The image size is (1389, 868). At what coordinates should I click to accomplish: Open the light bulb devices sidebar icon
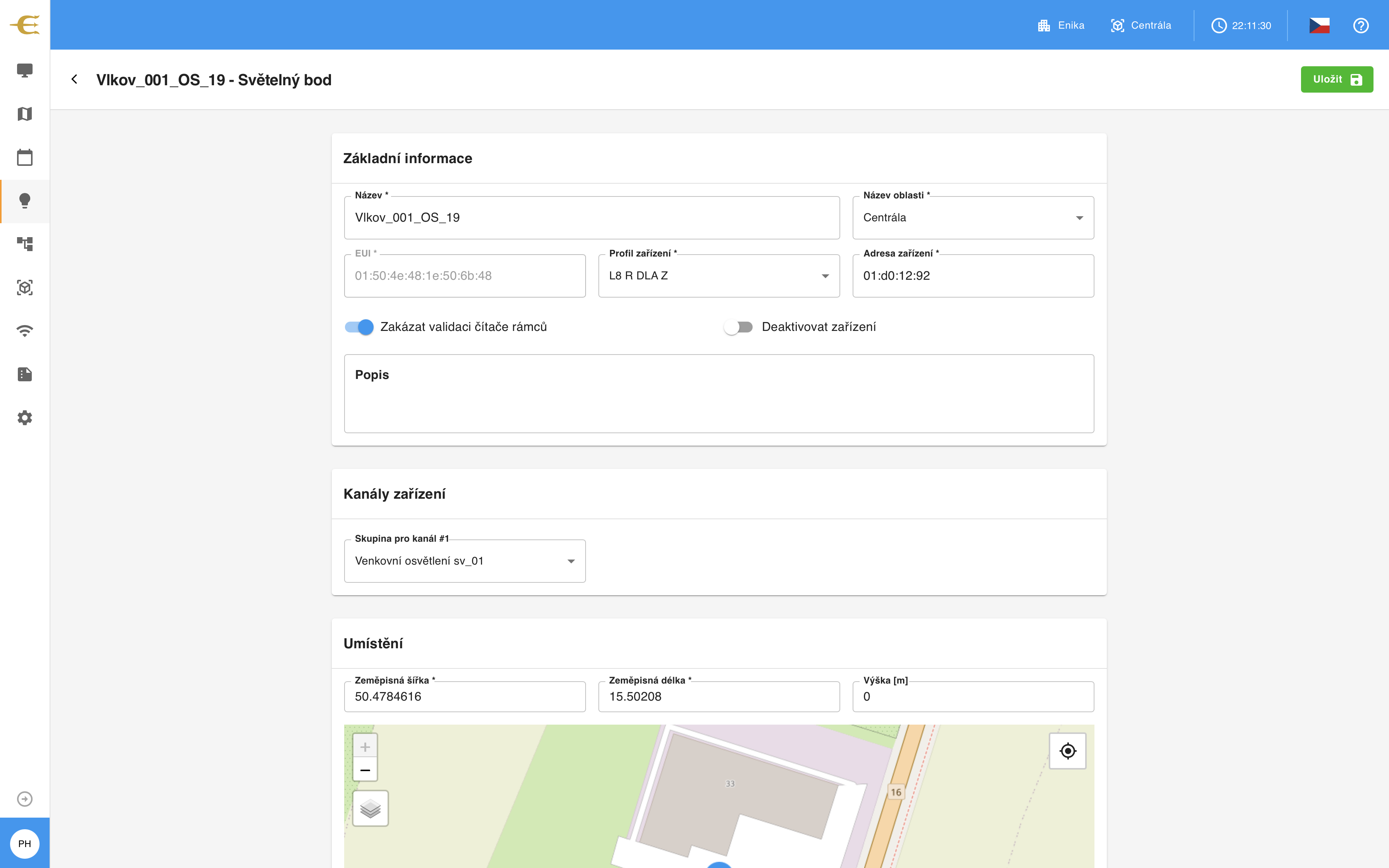pyautogui.click(x=25, y=200)
